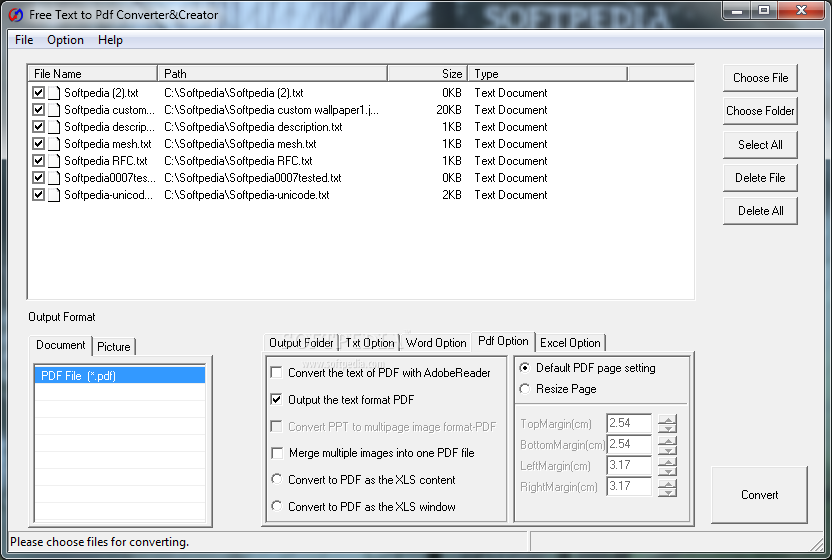Enable Merge multiple images into one PDF file
Screen dimensions: 832x560
point(276,453)
